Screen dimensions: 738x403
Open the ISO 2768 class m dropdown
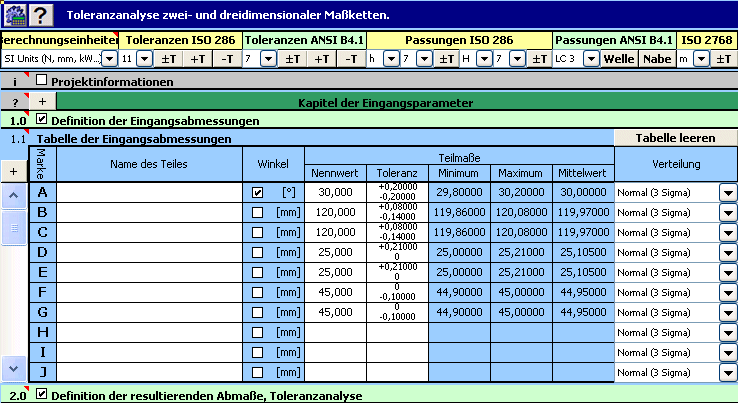point(701,59)
